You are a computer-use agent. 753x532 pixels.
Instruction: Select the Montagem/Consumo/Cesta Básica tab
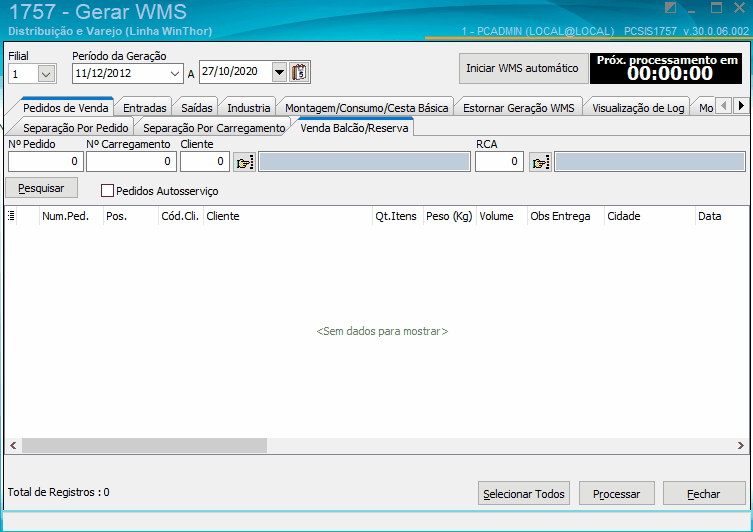point(366,108)
